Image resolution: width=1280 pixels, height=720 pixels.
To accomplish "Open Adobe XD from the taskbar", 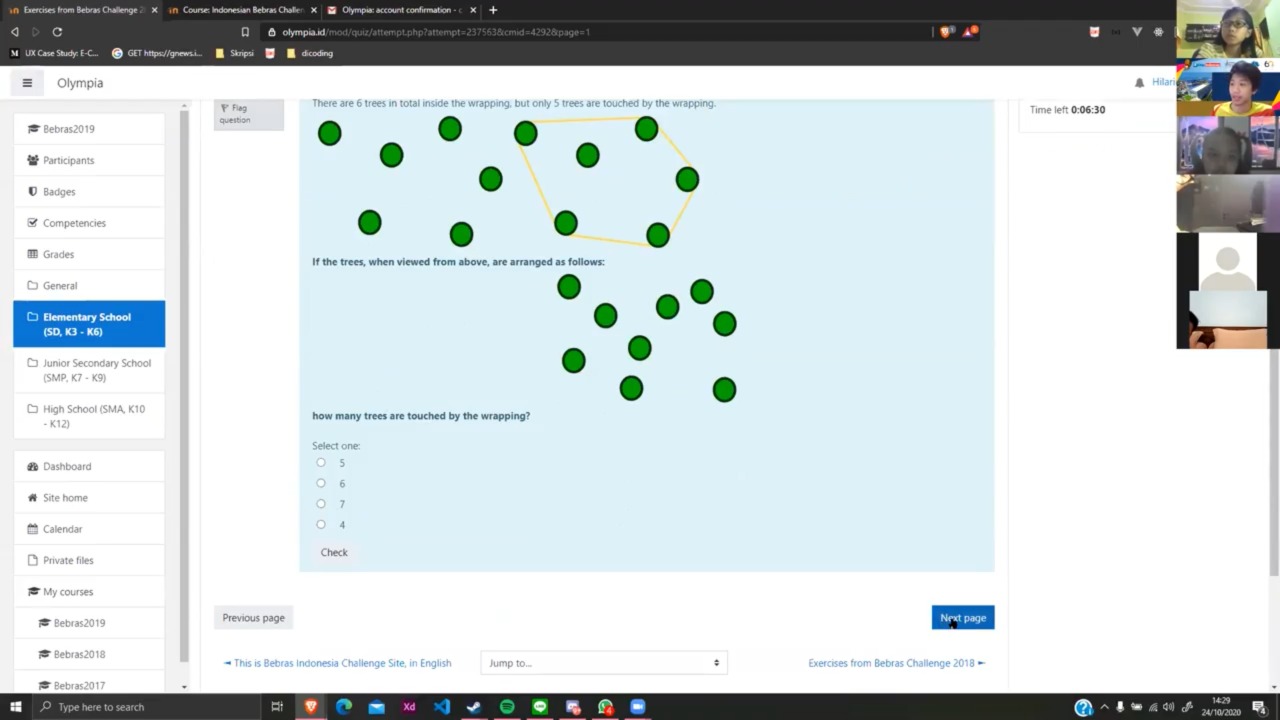I will click(409, 707).
